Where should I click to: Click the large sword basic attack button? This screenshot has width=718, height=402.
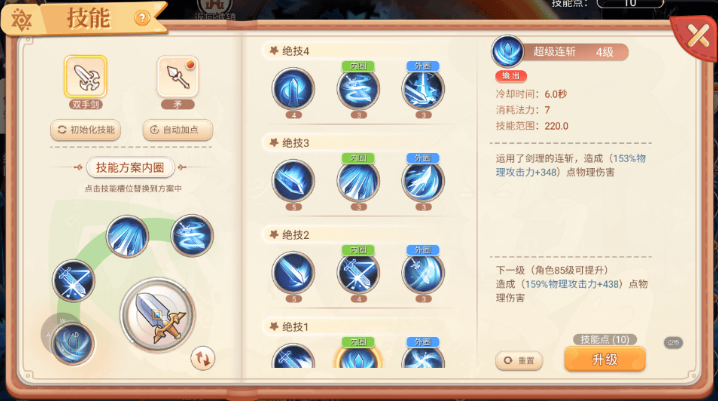pos(158,315)
